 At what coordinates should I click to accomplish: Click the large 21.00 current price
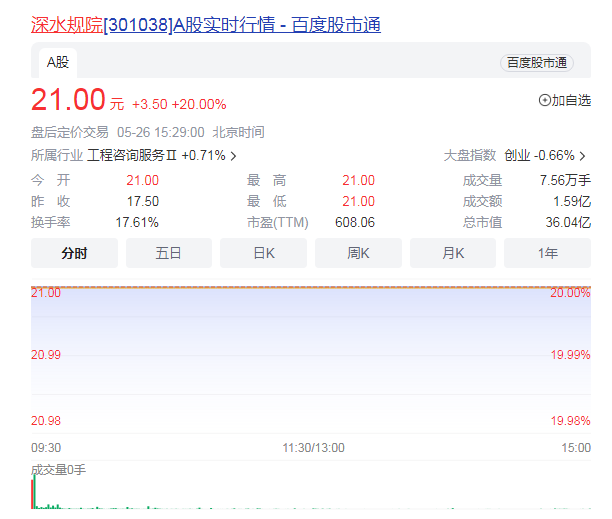point(68,100)
